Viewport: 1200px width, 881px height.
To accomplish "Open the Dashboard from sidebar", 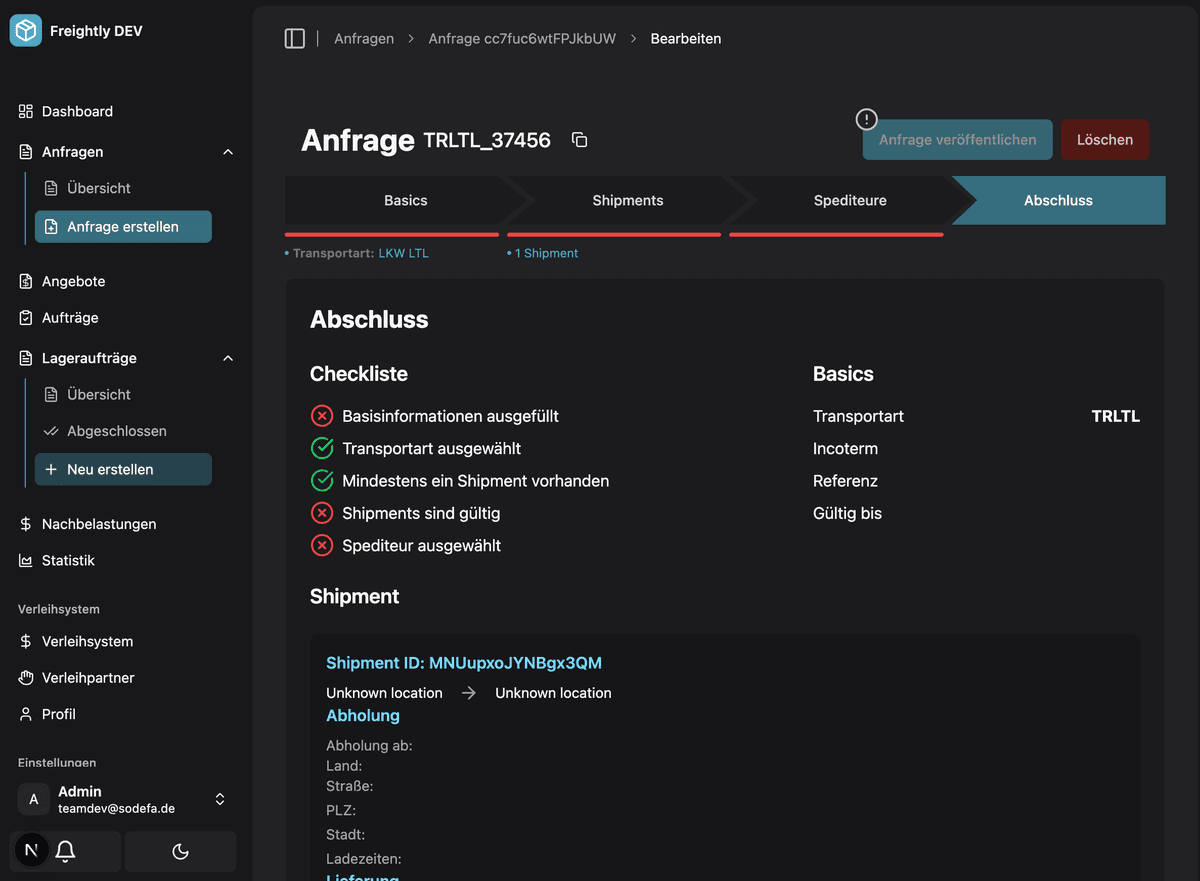I will [x=77, y=112].
